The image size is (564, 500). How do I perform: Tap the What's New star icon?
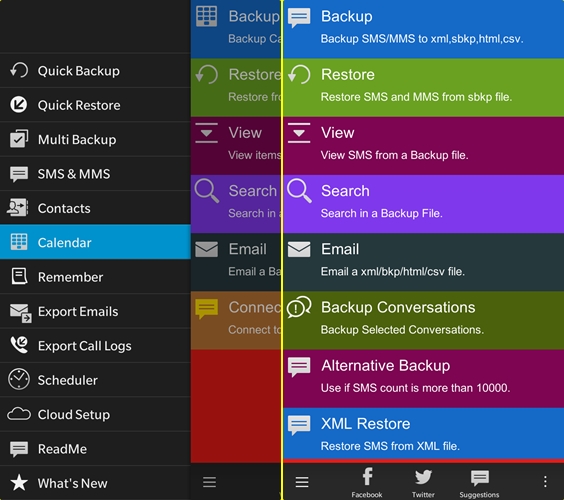pos(19,482)
